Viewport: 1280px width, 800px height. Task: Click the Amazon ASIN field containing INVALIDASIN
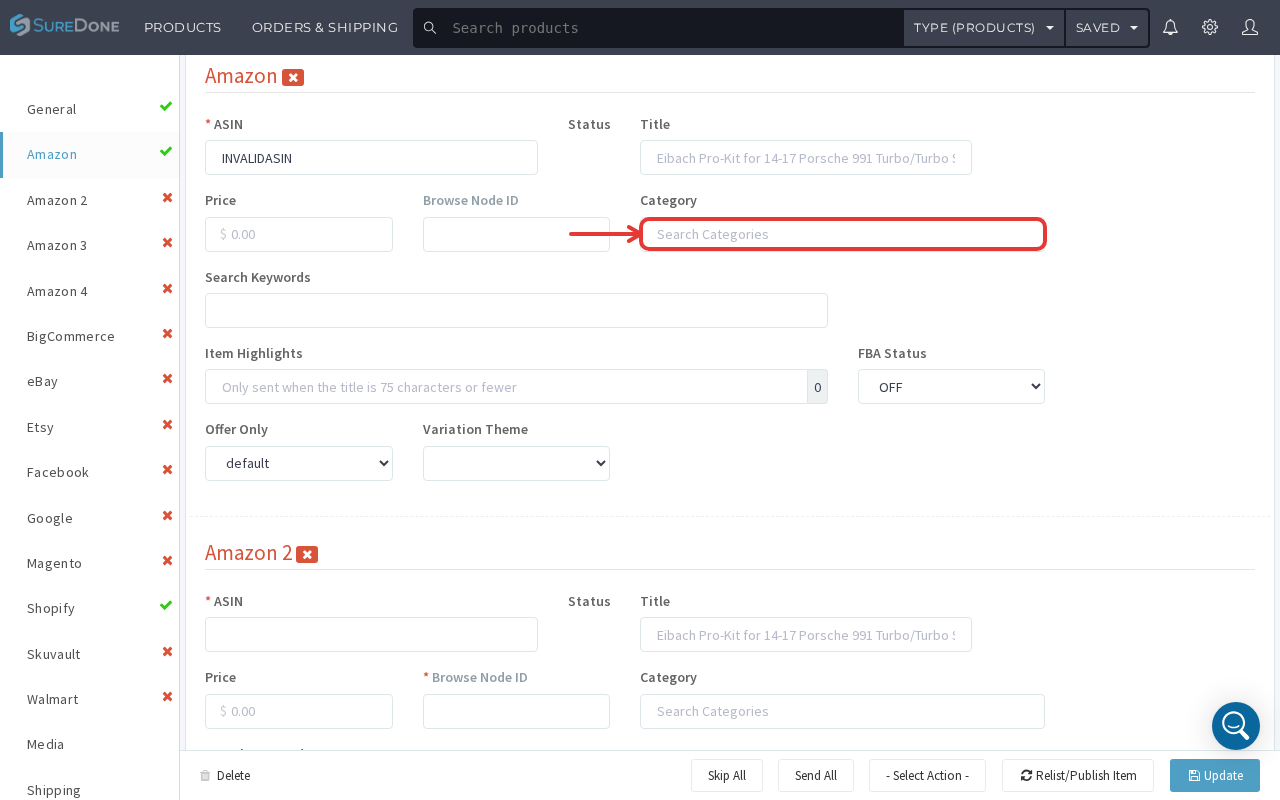click(371, 158)
